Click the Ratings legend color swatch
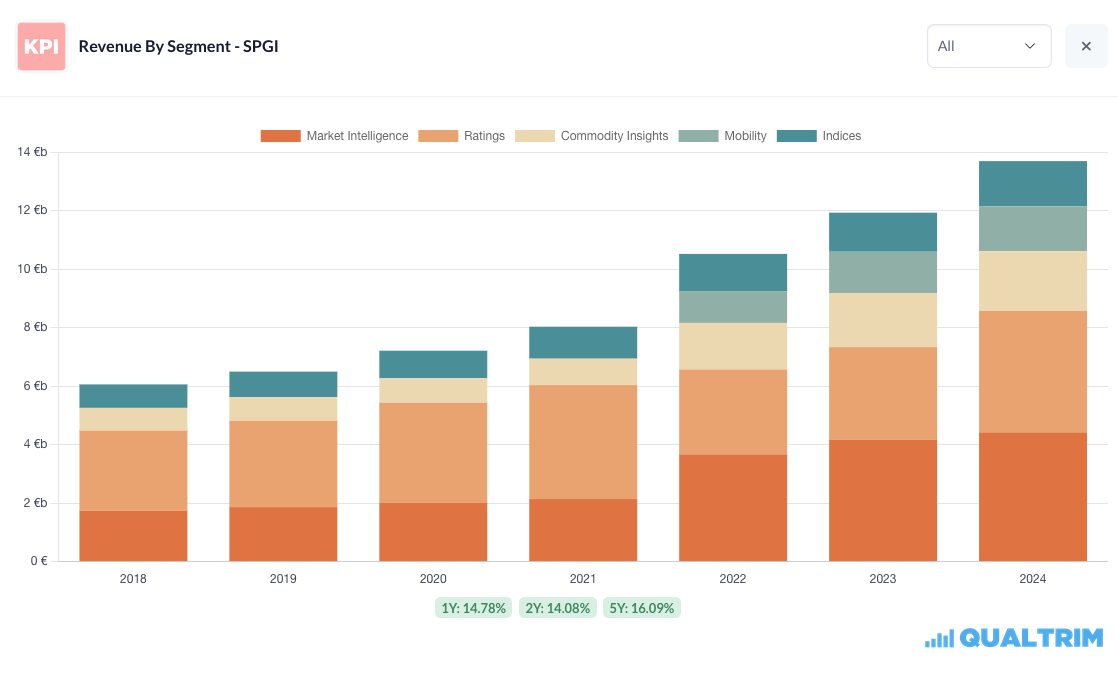 pos(438,136)
